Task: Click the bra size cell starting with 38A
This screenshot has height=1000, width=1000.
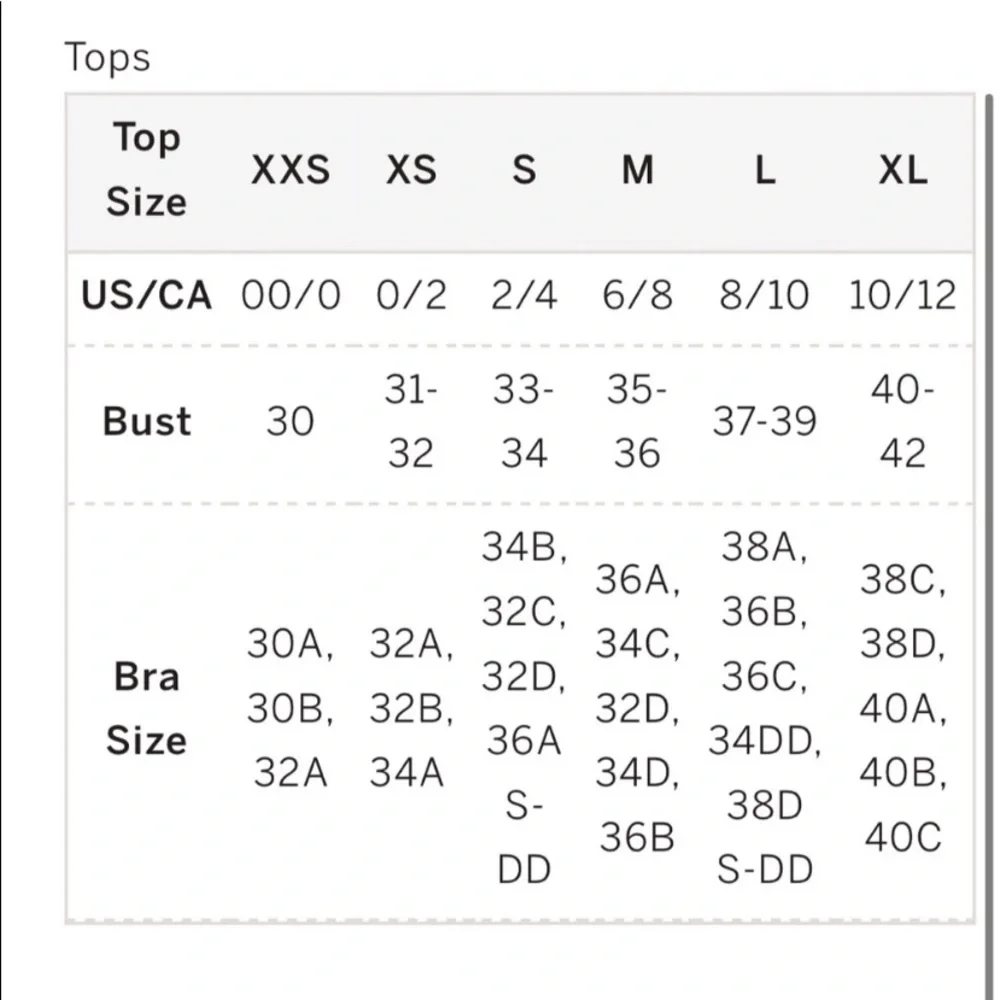Action: [765, 709]
